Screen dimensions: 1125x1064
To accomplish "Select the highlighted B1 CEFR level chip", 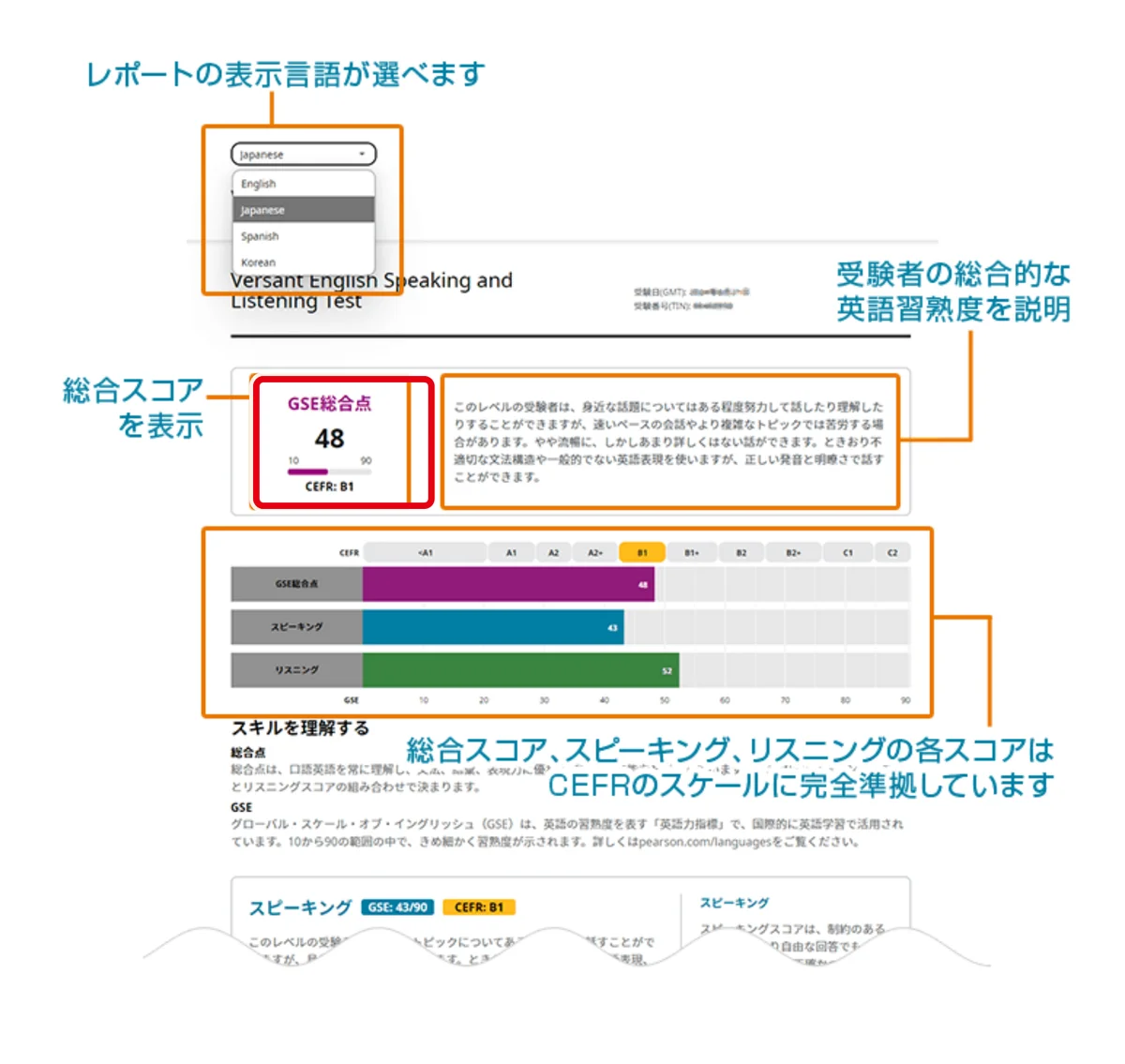I will 642,553.
